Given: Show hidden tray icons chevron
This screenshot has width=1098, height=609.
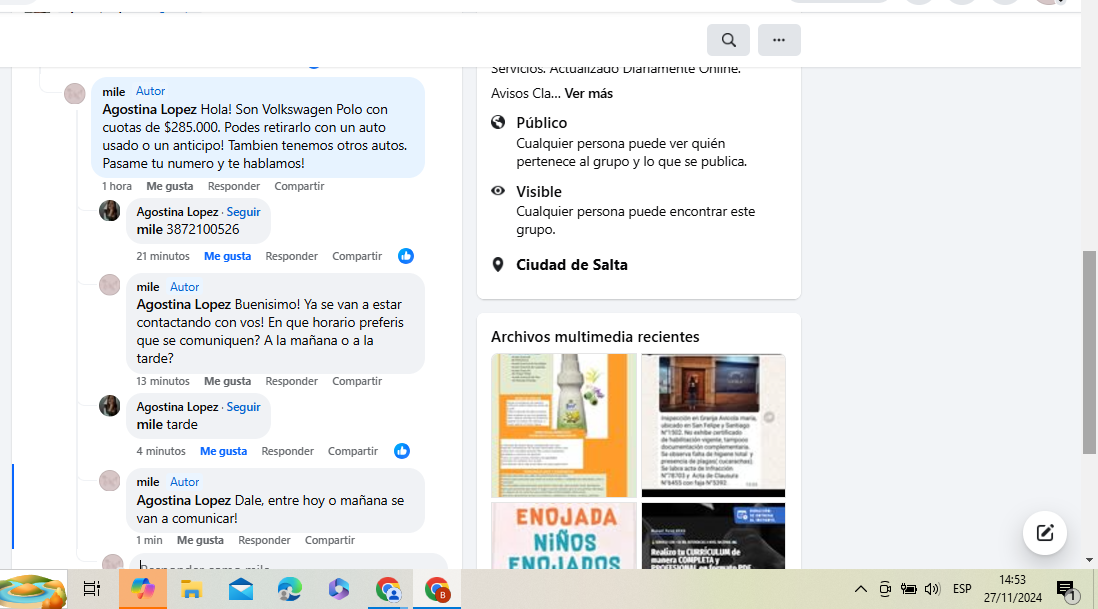Looking at the screenshot, I should click(861, 589).
